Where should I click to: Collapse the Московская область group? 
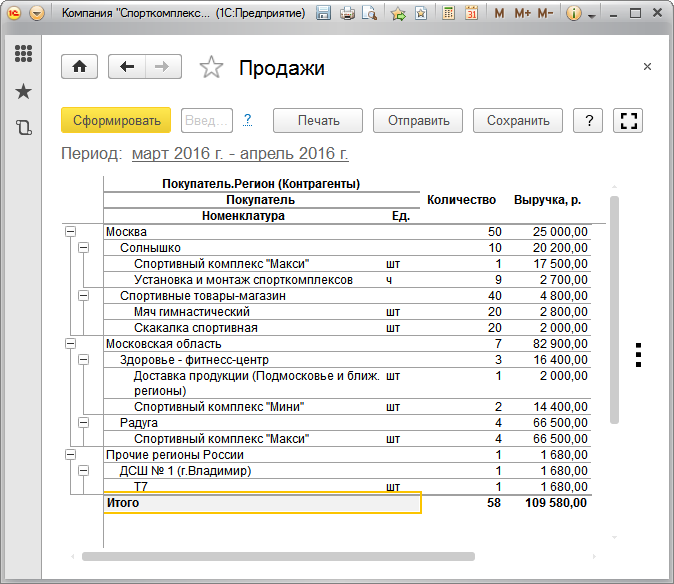(x=70, y=343)
